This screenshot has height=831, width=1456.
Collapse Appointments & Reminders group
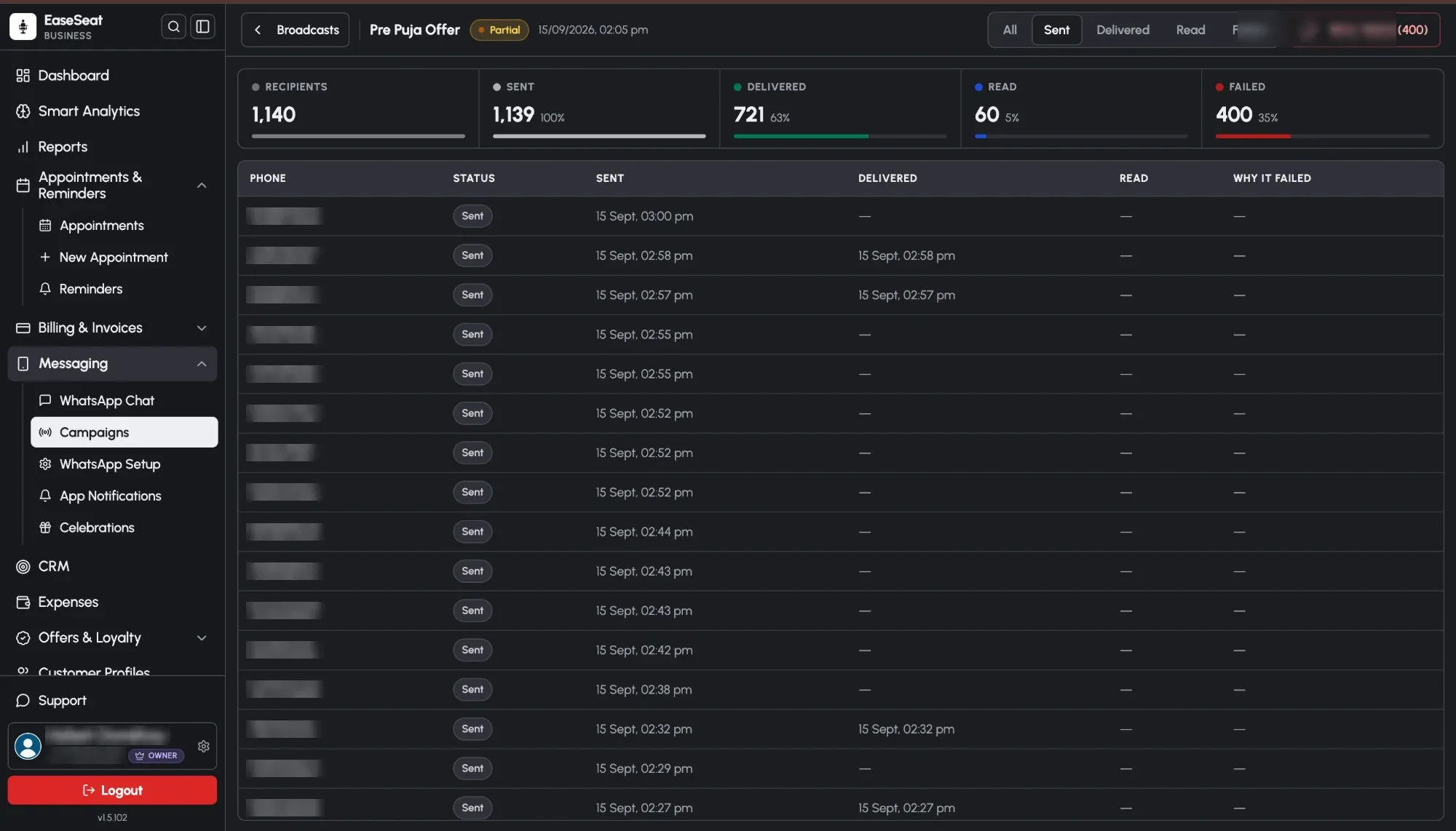coord(202,186)
